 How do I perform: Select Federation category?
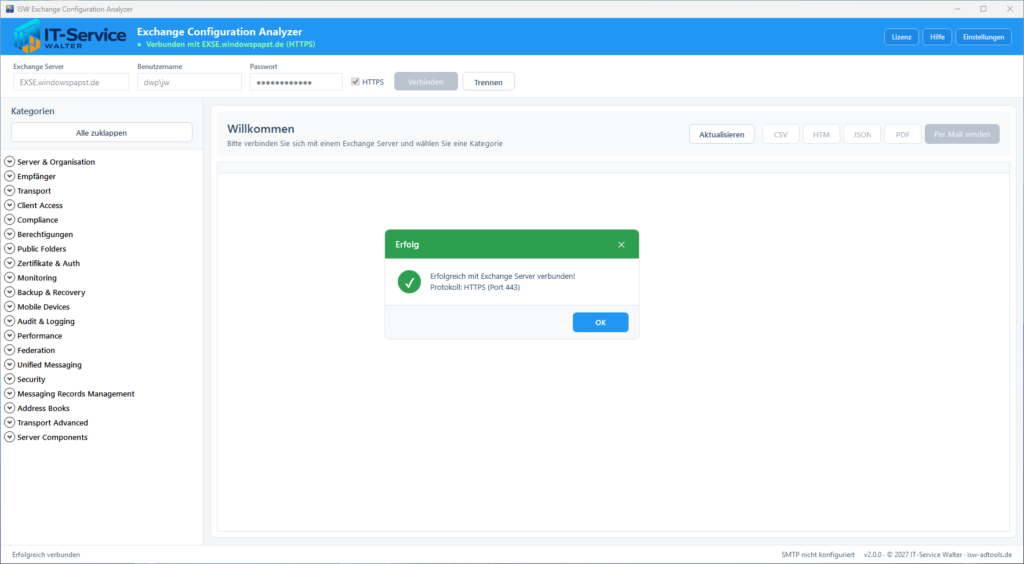(x=36, y=350)
